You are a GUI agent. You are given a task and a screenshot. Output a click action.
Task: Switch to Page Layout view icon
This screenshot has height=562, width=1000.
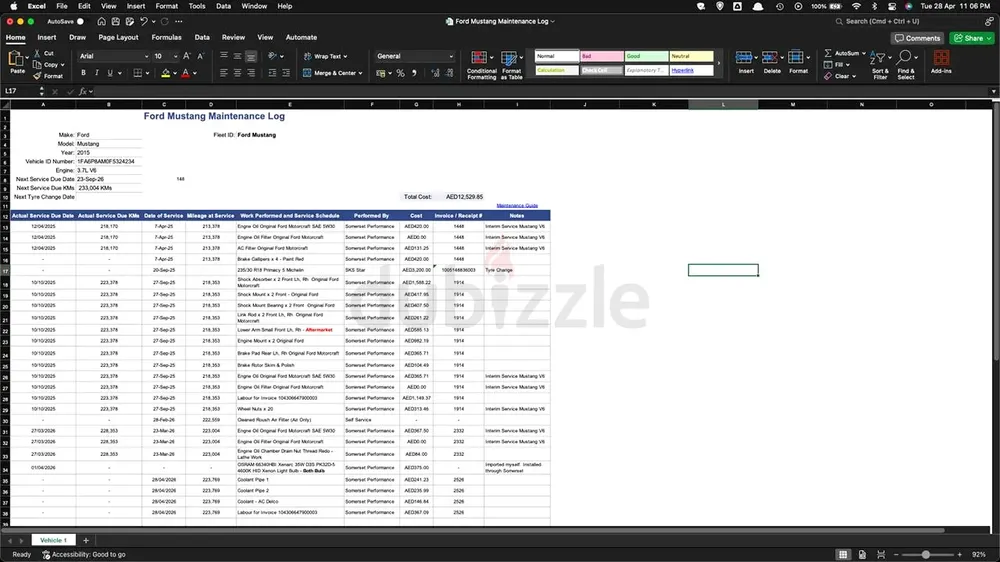pyautogui.click(x=862, y=554)
